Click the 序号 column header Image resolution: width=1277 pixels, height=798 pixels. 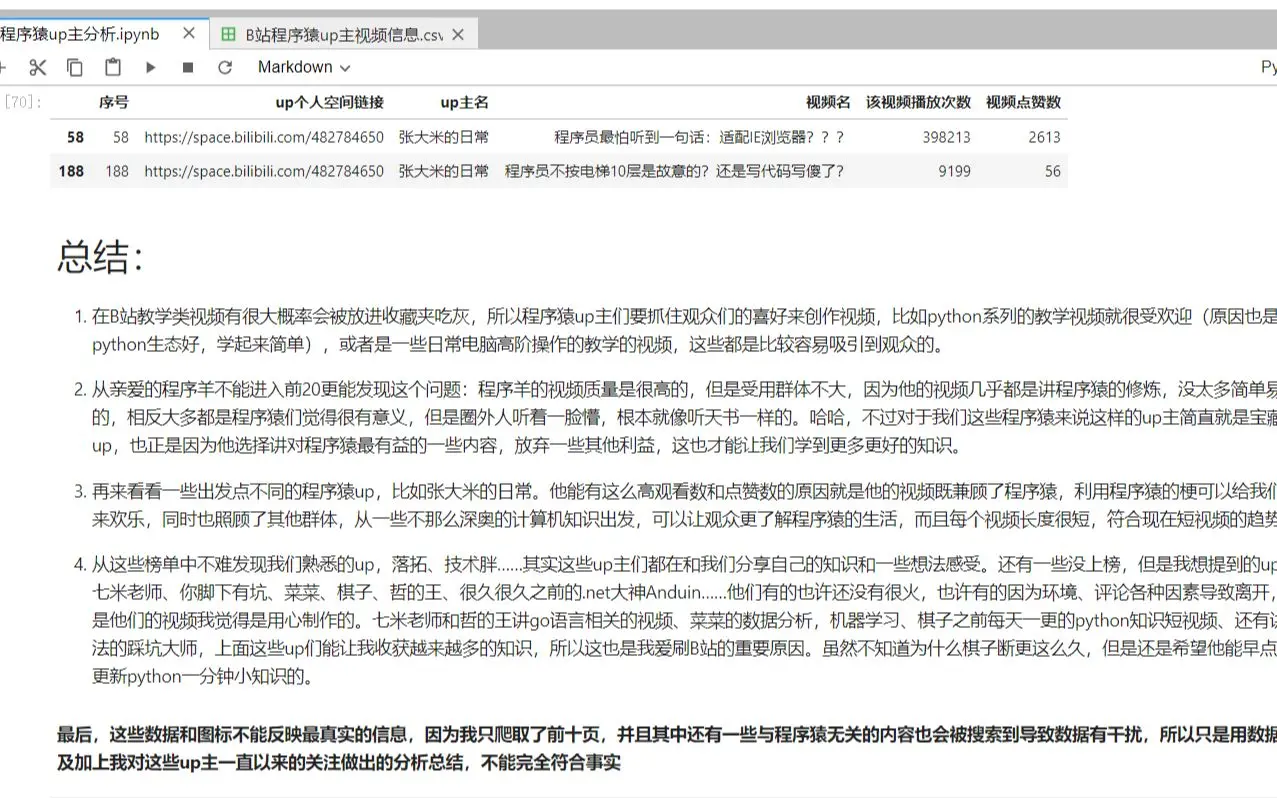point(114,102)
